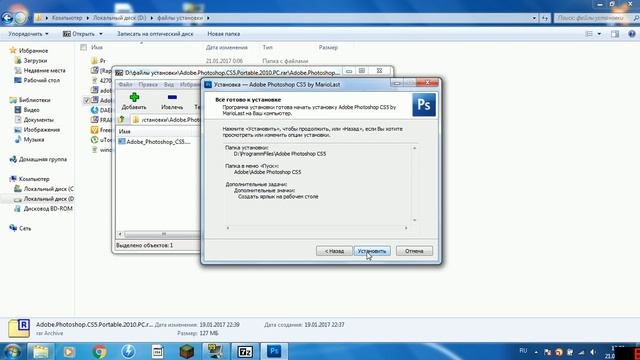Open Музыка library in sidebar
This screenshot has width=640, height=360.
coord(33,139)
